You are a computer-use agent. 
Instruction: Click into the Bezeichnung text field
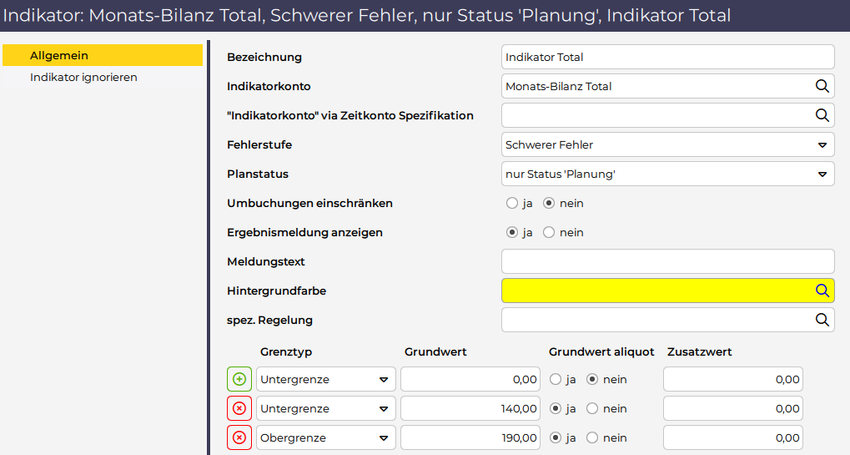pos(667,57)
